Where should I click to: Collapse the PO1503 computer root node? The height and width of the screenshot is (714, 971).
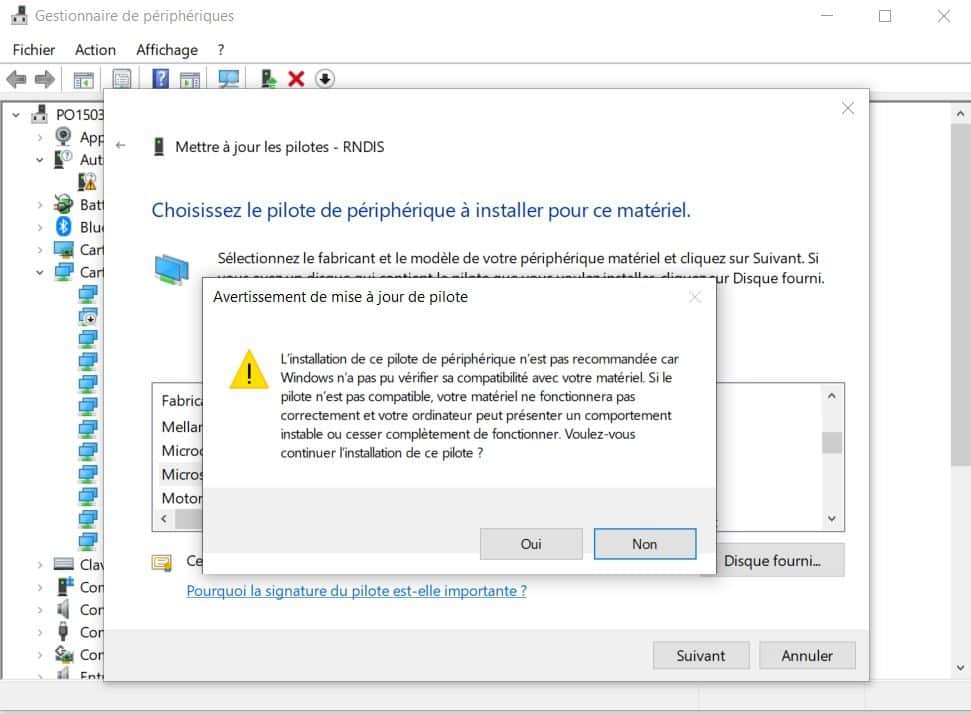[16, 115]
